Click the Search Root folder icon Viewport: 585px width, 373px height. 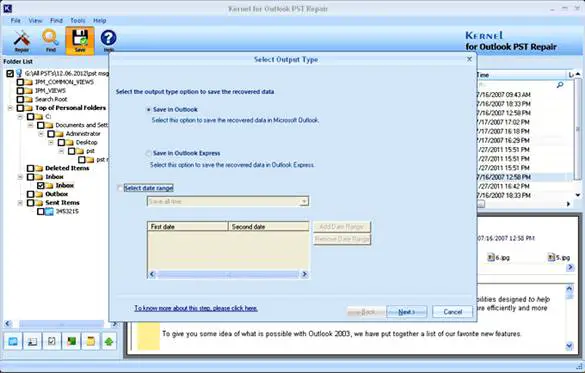click(29, 99)
